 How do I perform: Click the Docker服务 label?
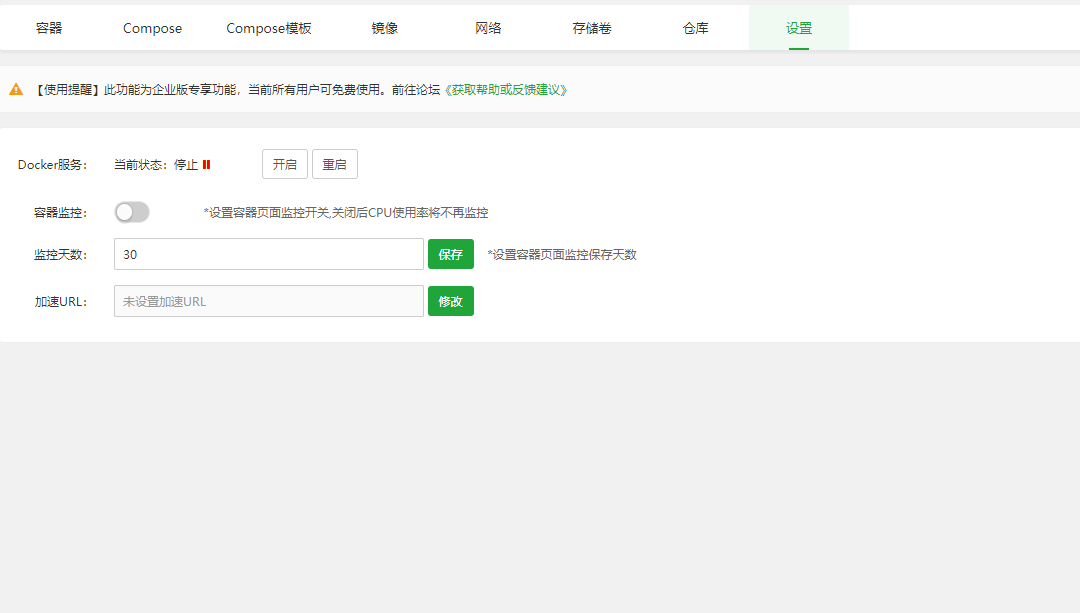pyautogui.click(x=52, y=165)
